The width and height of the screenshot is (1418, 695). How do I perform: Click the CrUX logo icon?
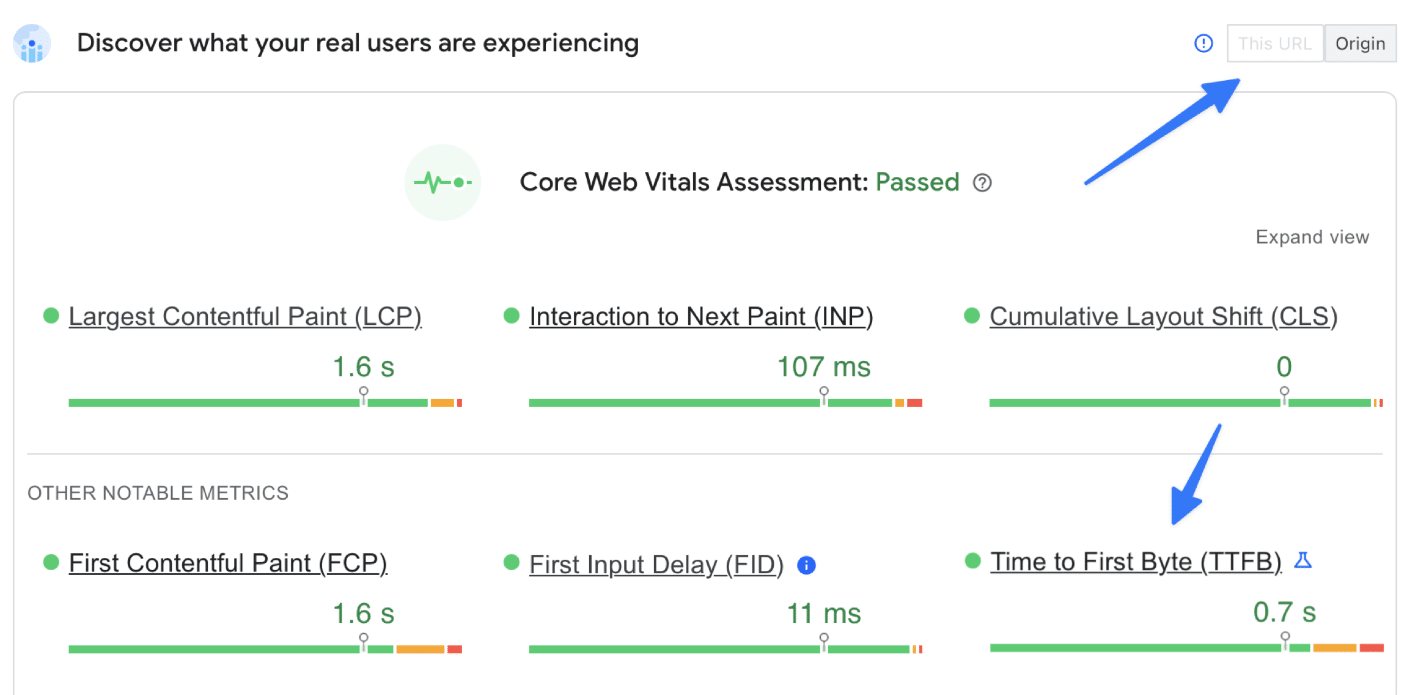pos(31,44)
